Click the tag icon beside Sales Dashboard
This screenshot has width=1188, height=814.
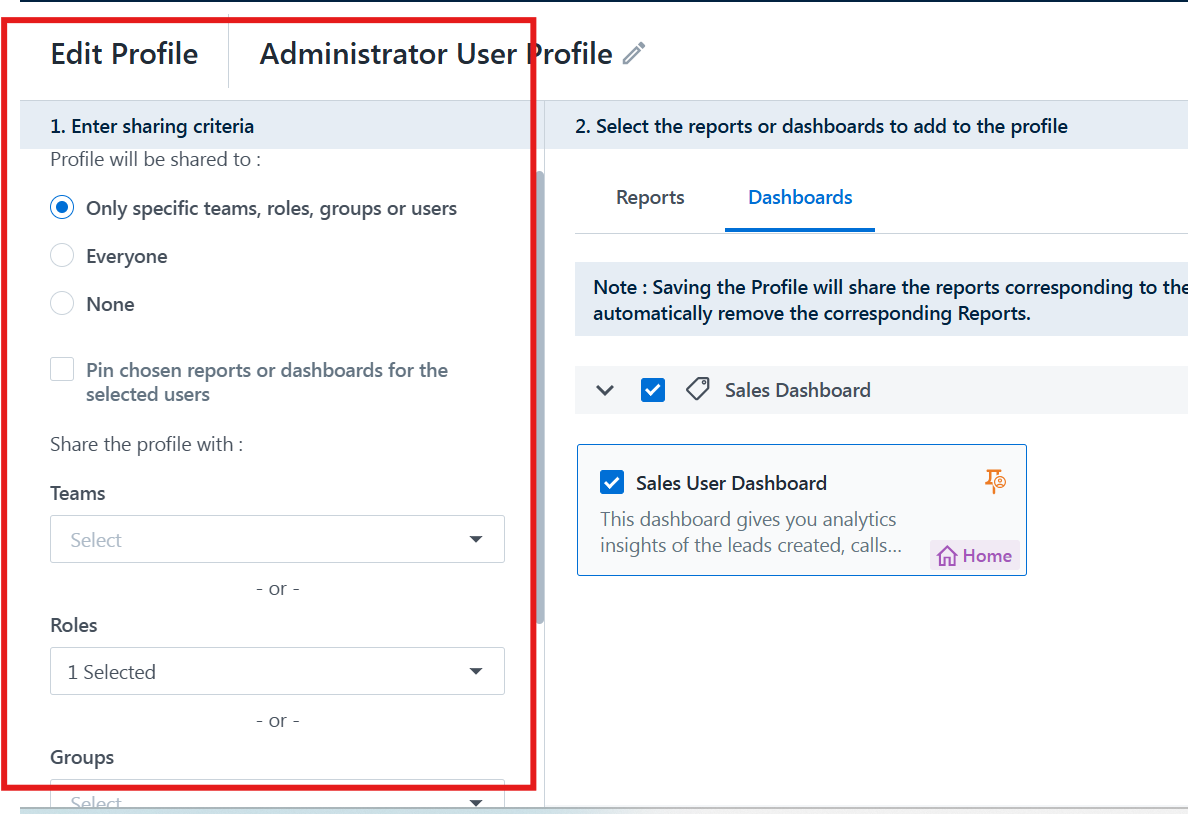point(698,390)
